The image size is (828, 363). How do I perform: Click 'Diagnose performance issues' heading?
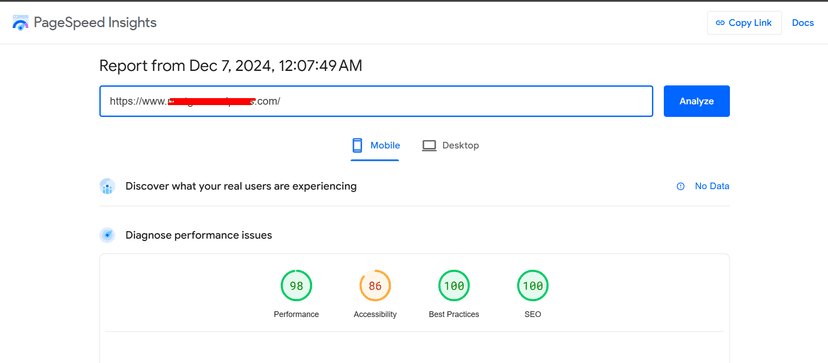(x=199, y=235)
